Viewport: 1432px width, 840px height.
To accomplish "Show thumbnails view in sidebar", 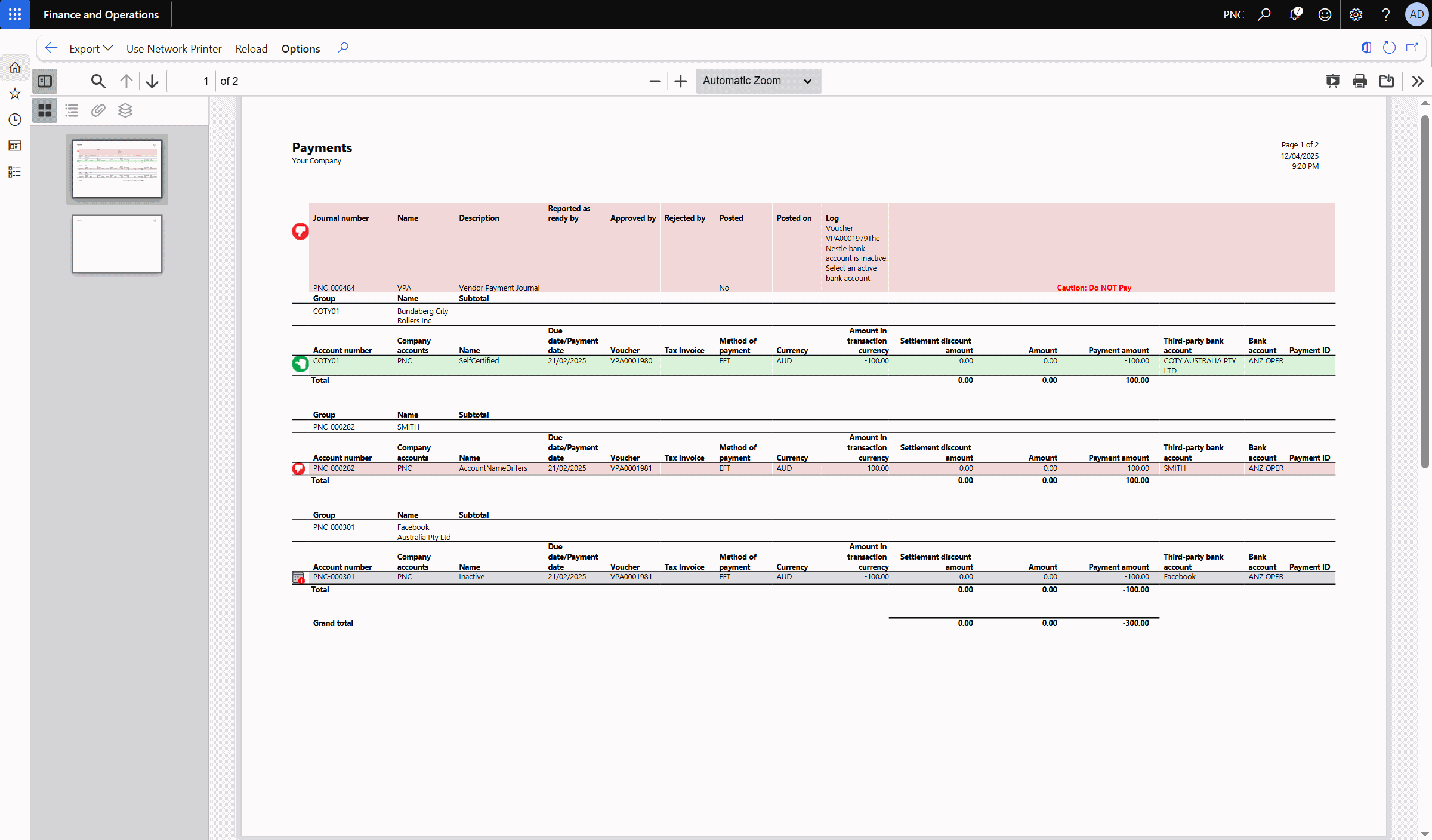I will 45,110.
